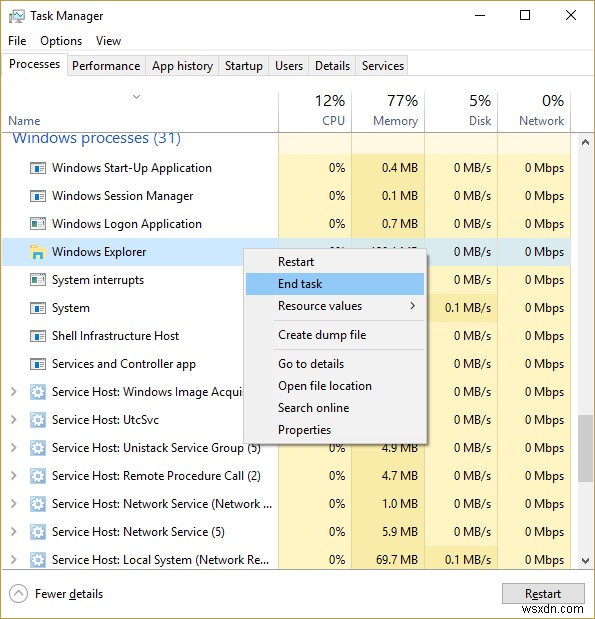Image resolution: width=595 pixels, height=619 pixels.
Task: Sort processes by the Network column header
Action: (x=534, y=111)
